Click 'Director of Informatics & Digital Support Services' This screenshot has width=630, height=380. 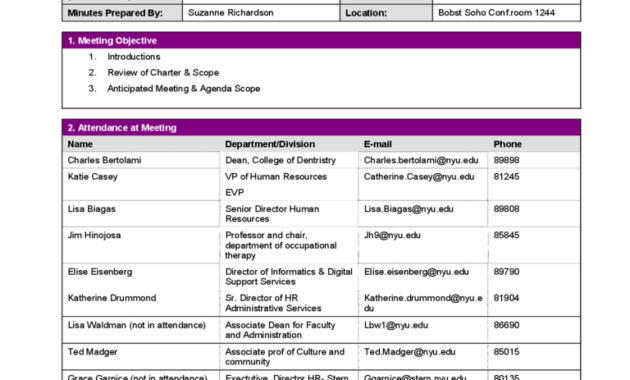click(x=288, y=277)
